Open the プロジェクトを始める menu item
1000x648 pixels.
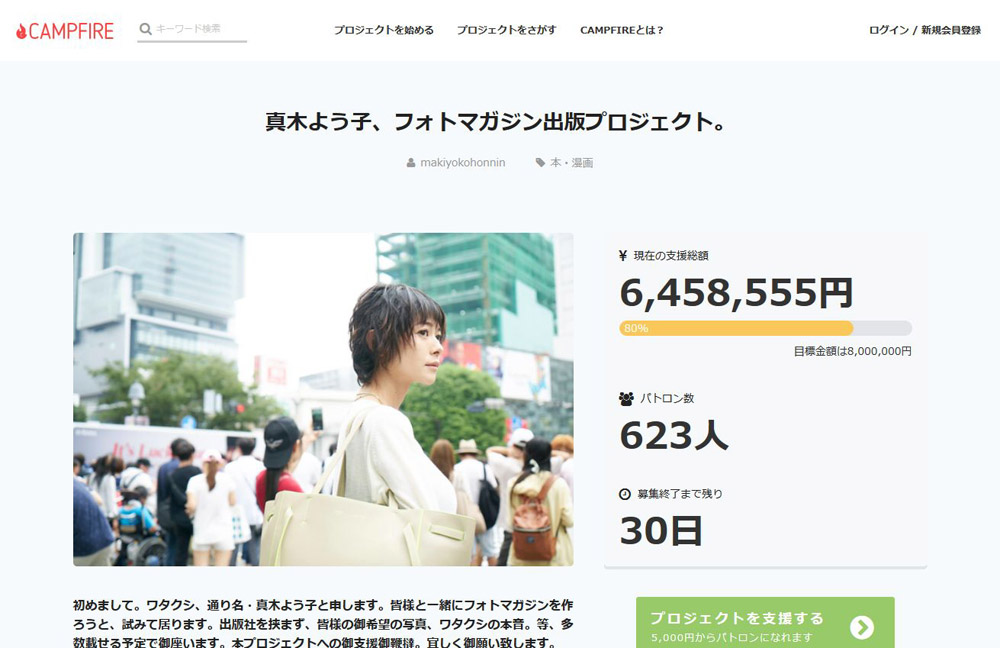click(x=384, y=30)
